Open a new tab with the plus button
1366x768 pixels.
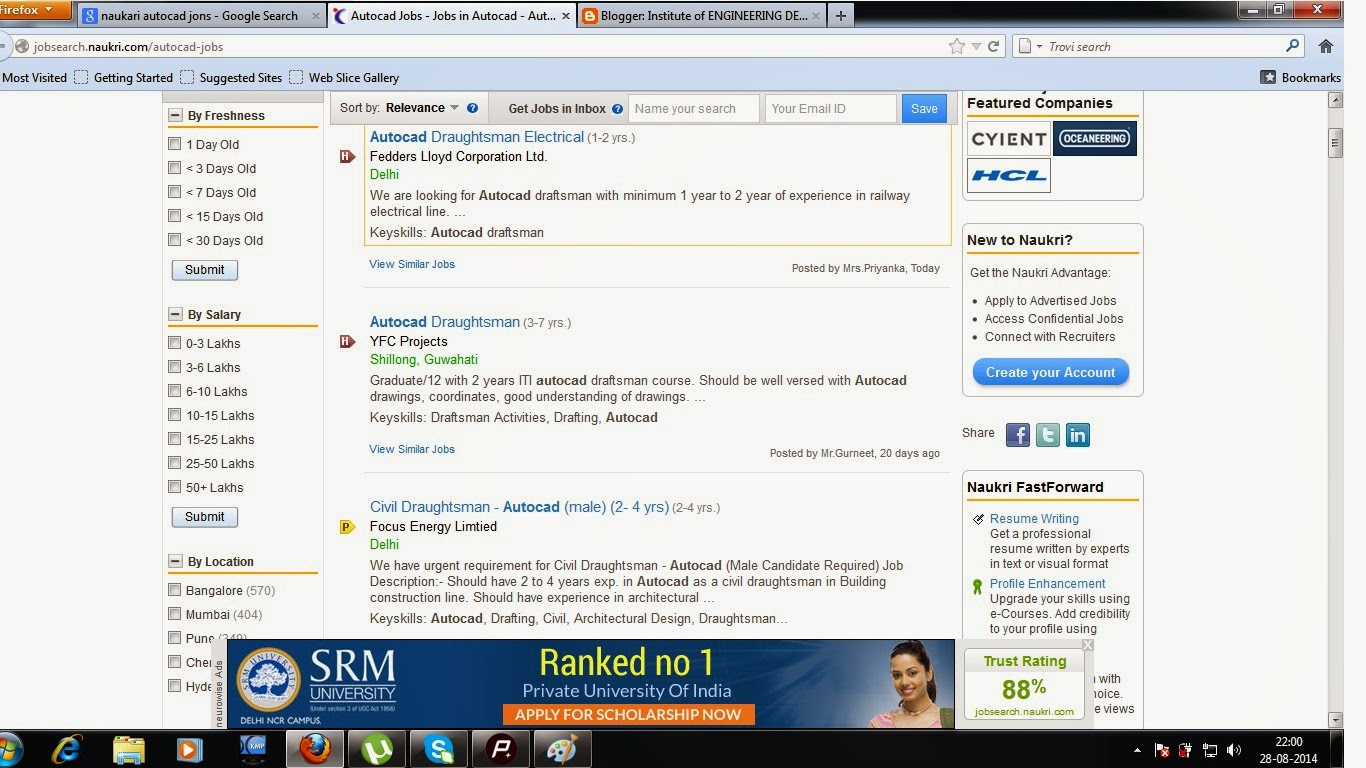coord(840,15)
